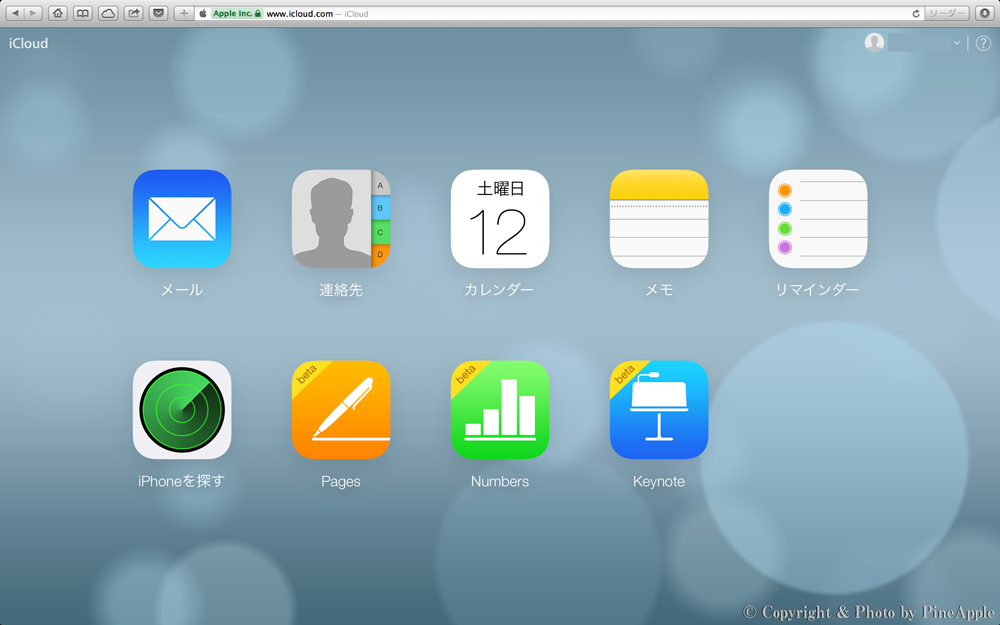Screen dimensions: 1000x625
Task: Open iCloud Tabs cloud button
Action: click(108, 14)
